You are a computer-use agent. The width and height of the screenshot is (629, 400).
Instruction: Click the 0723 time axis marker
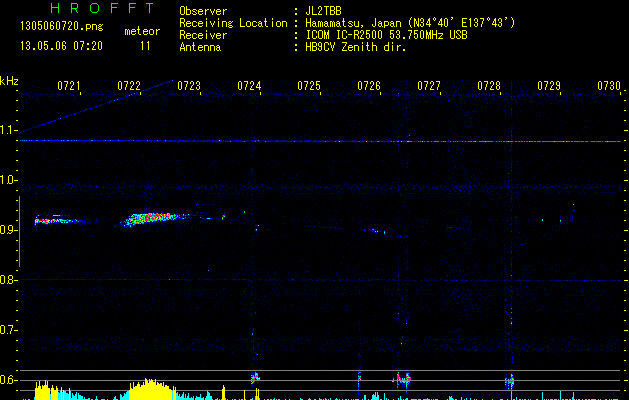point(189,85)
